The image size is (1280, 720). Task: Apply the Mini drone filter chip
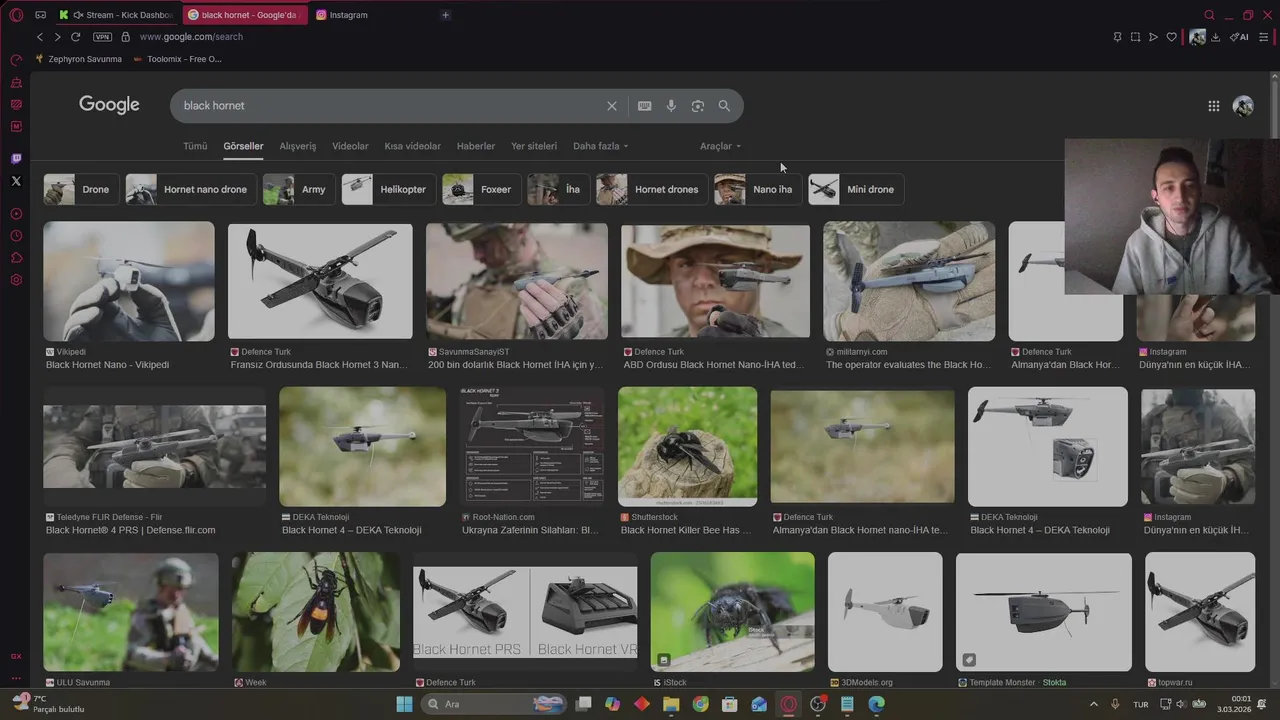tap(856, 189)
